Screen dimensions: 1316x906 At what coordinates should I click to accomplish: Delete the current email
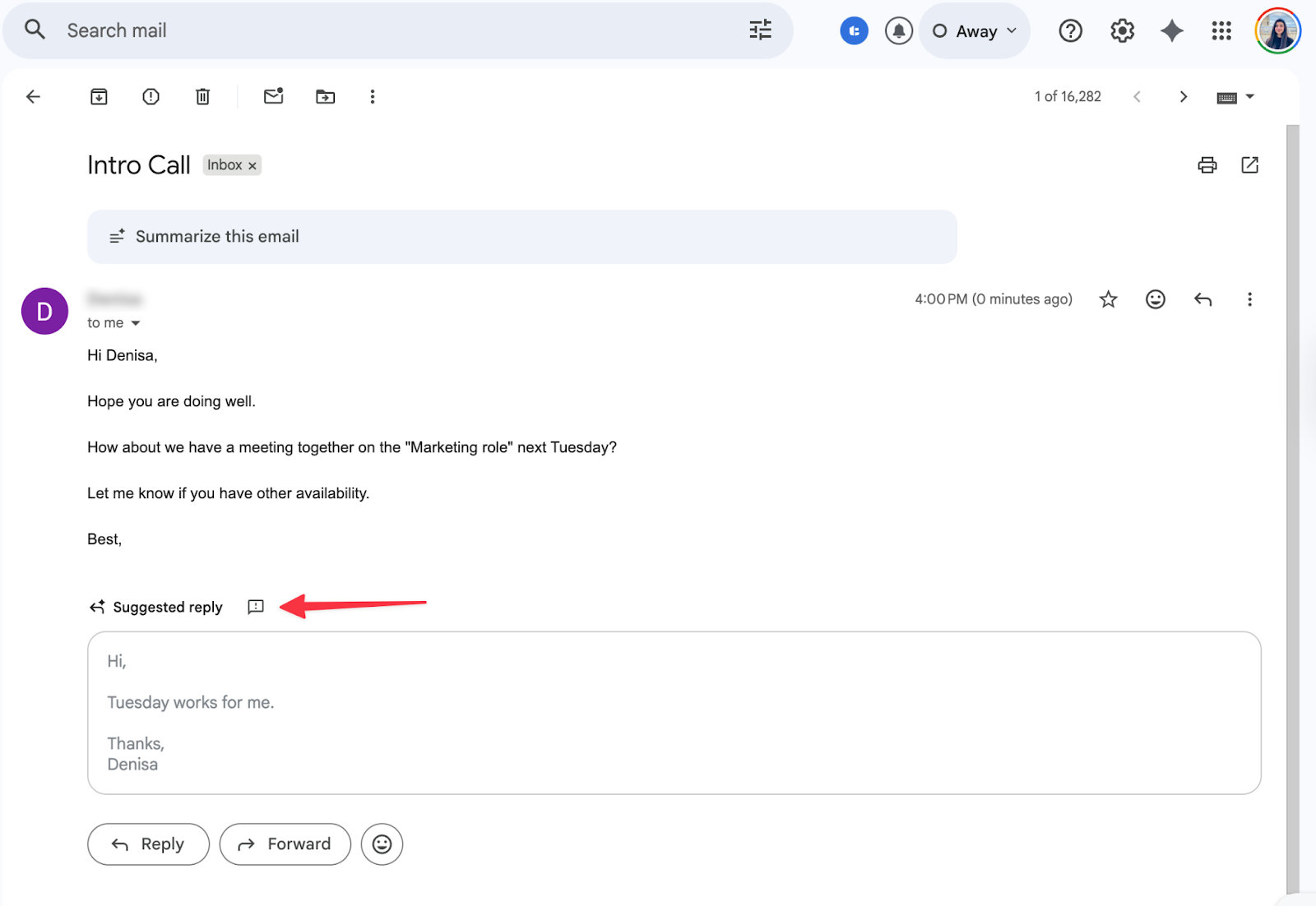click(x=202, y=96)
